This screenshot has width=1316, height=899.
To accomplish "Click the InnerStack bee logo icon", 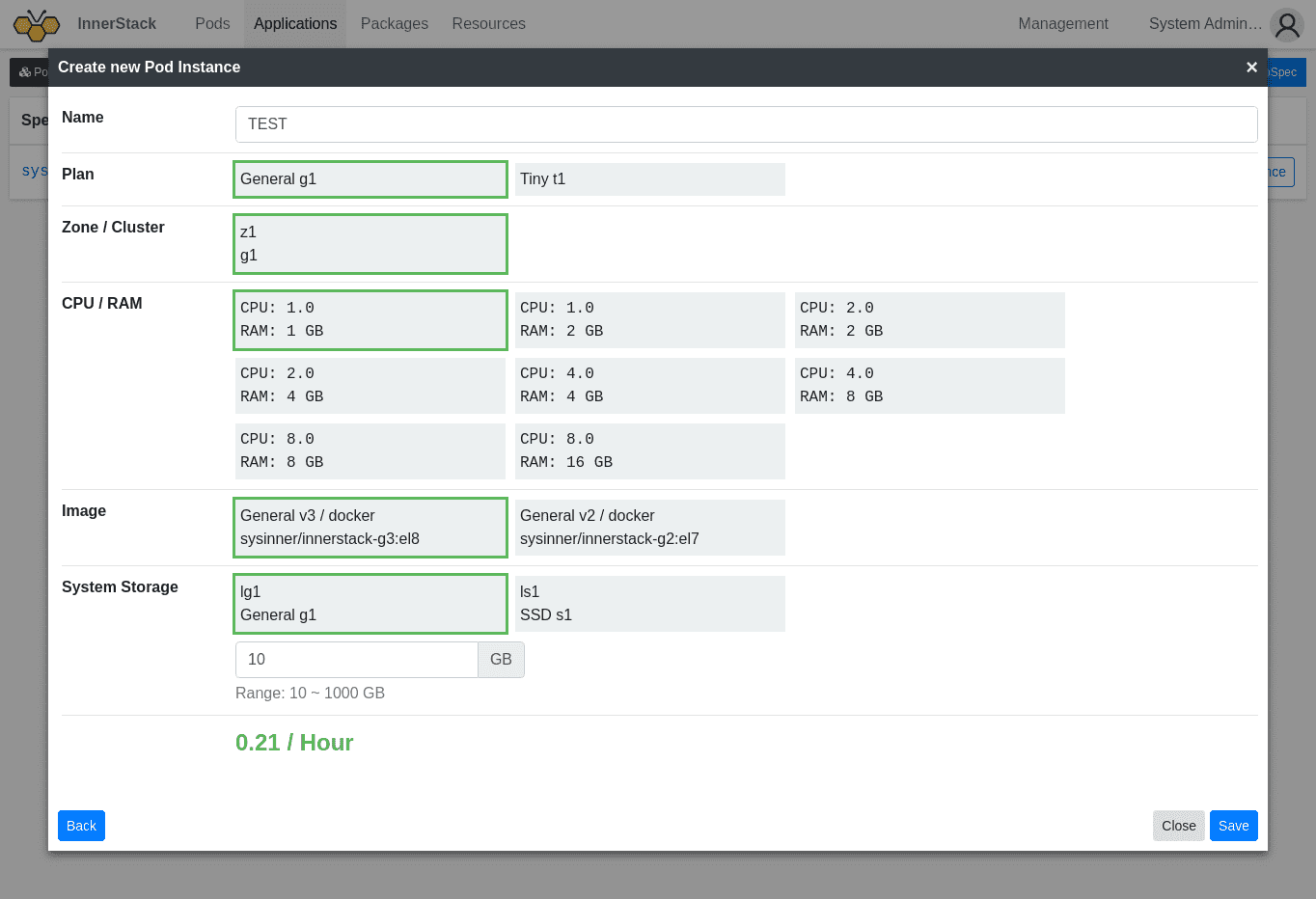I will [x=37, y=25].
